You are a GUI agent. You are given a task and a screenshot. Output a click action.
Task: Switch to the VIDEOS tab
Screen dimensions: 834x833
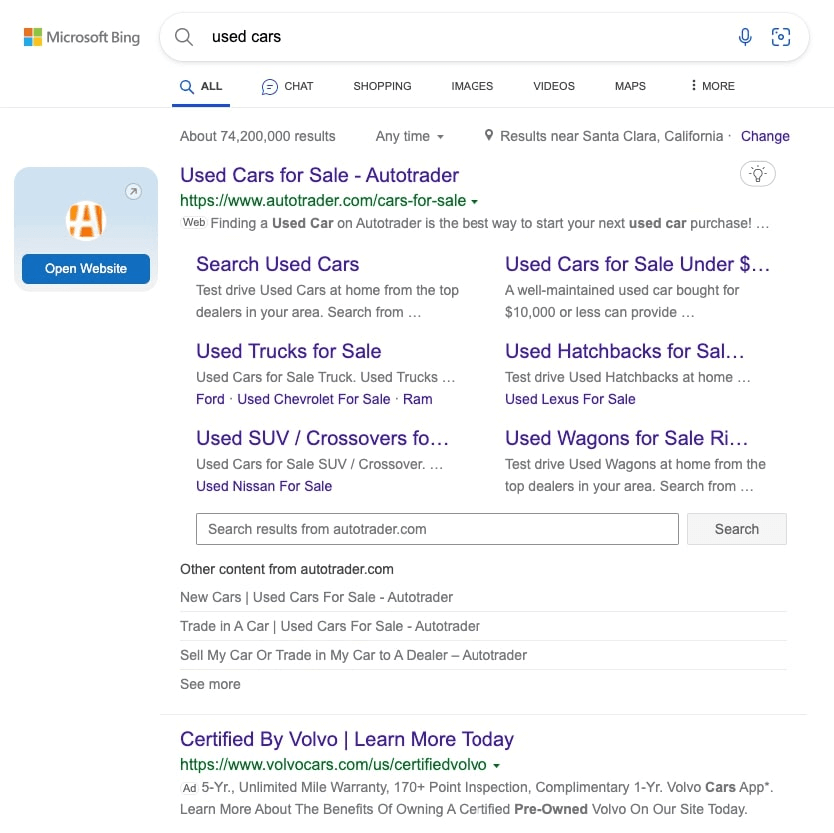tap(554, 86)
